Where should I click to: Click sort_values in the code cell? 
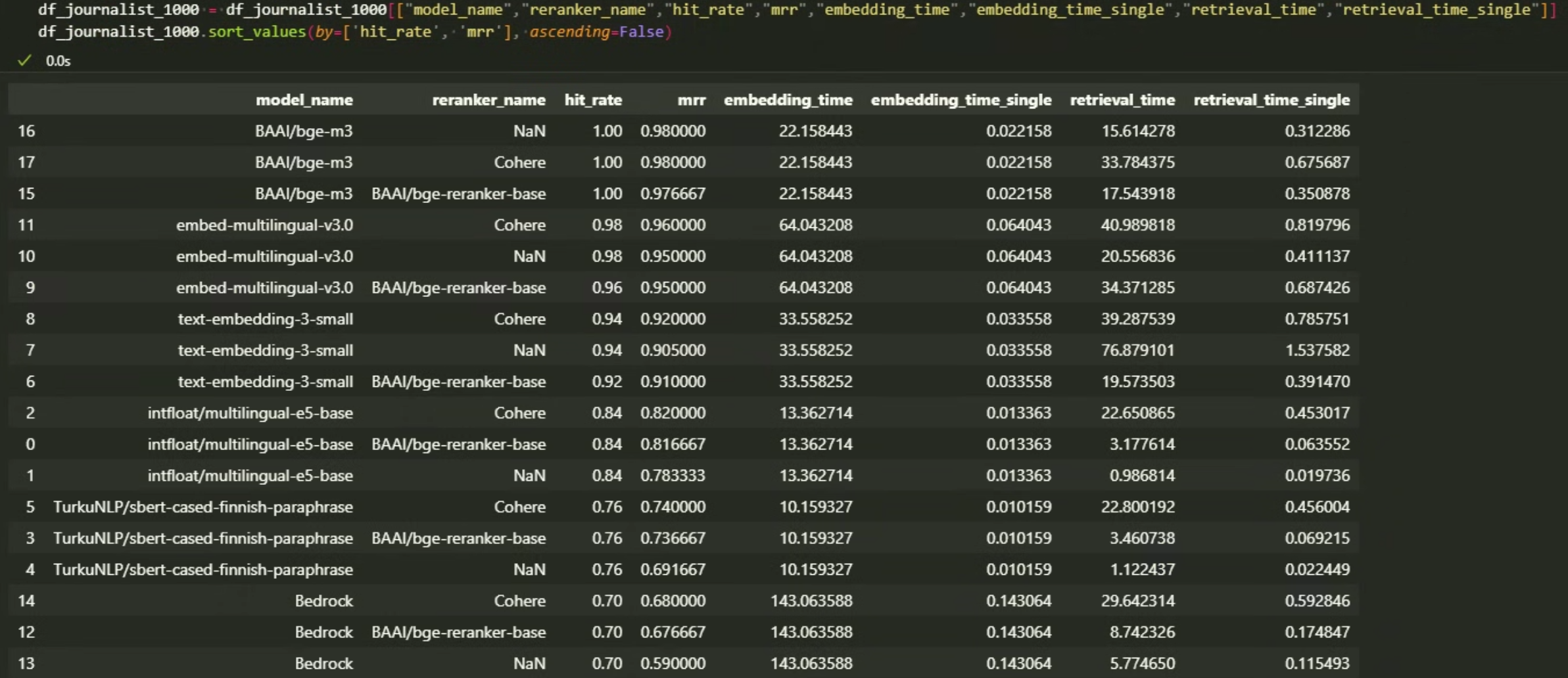pos(257,32)
